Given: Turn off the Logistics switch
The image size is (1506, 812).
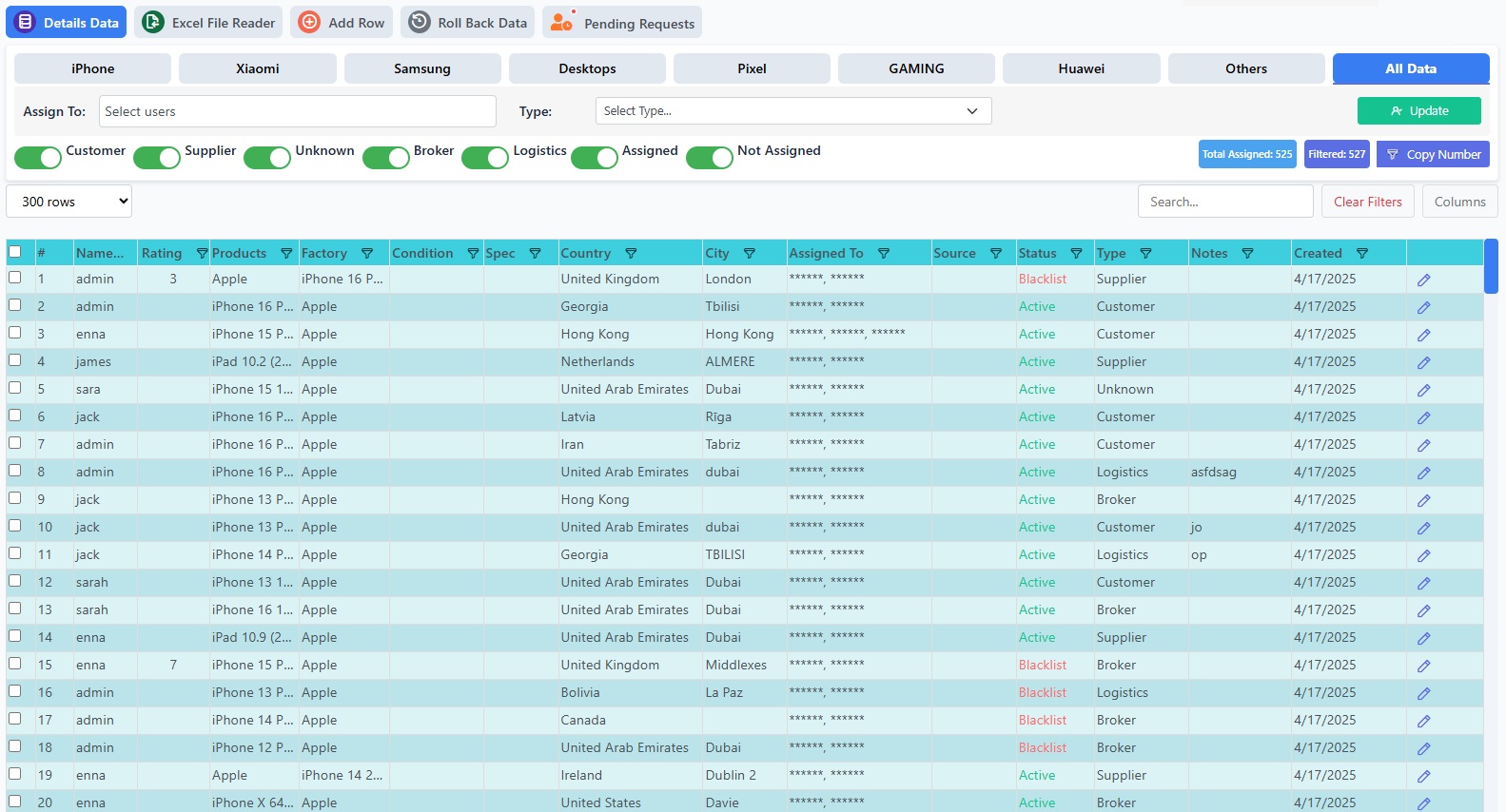Looking at the screenshot, I should [x=485, y=158].
